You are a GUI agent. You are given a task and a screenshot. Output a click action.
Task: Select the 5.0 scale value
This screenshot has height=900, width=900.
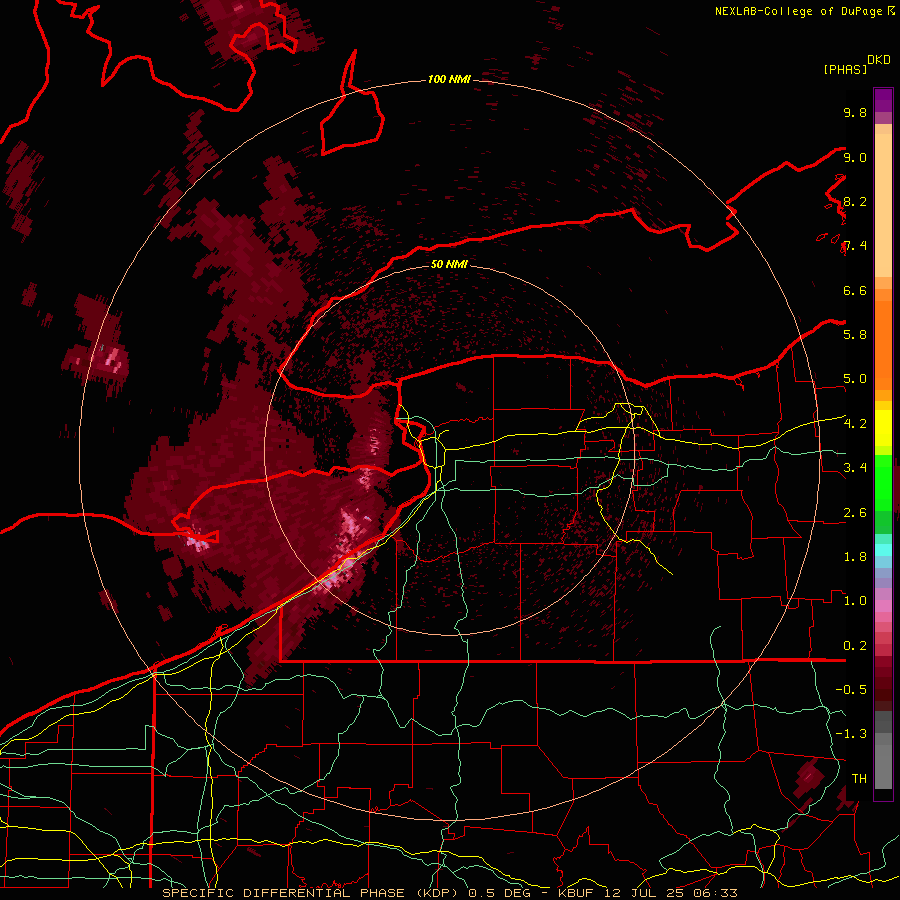pos(855,379)
